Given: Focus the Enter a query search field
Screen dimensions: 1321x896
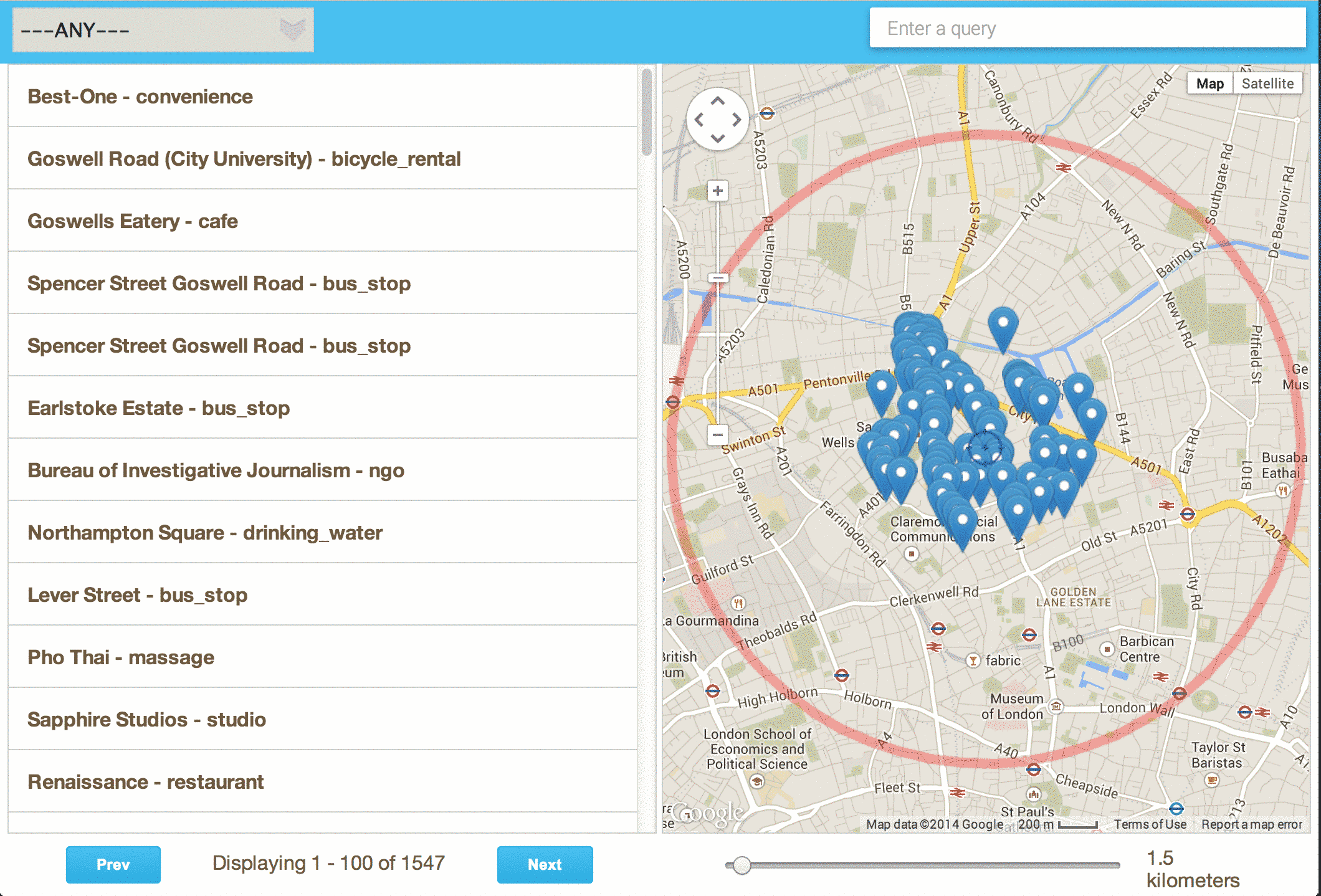Looking at the screenshot, I should (x=1087, y=28).
